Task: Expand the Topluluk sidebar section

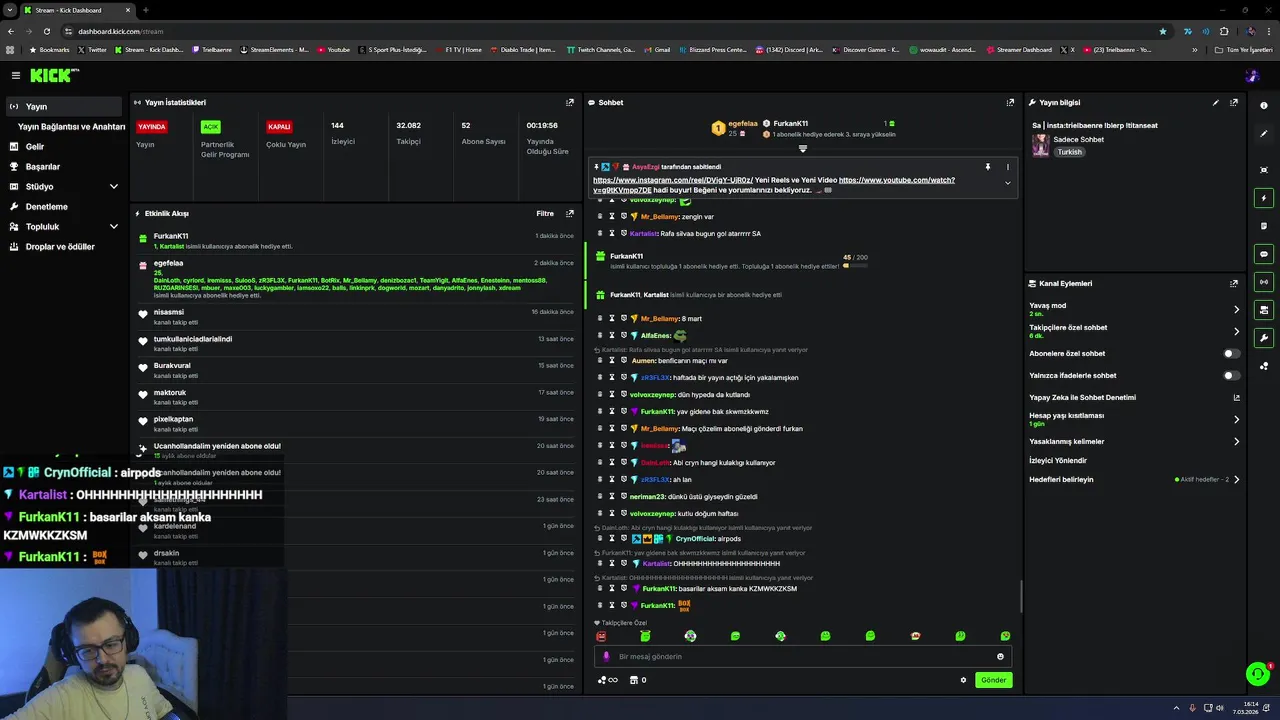Action: click(113, 226)
